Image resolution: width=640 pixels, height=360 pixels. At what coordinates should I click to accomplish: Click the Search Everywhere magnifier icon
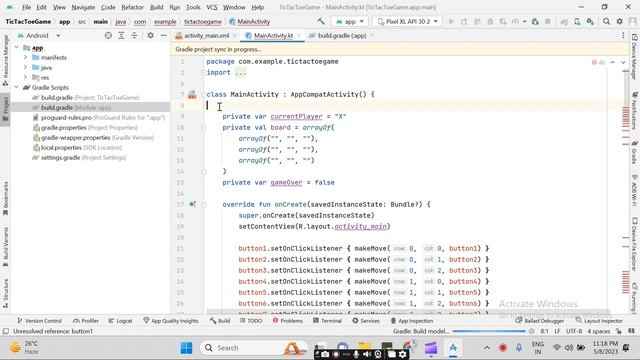pos(607,21)
